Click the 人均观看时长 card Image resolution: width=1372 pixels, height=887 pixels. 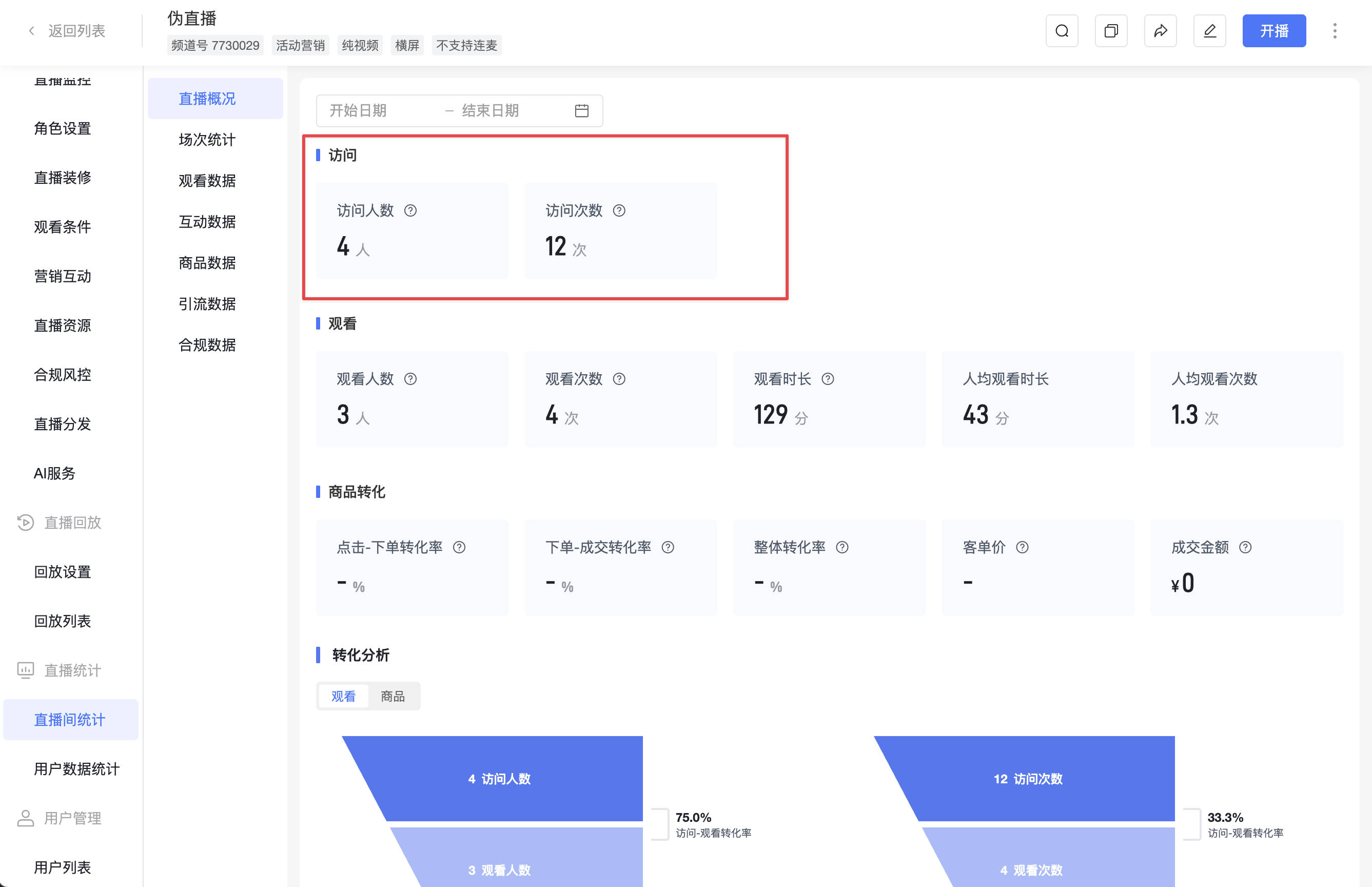coord(1038,399)
